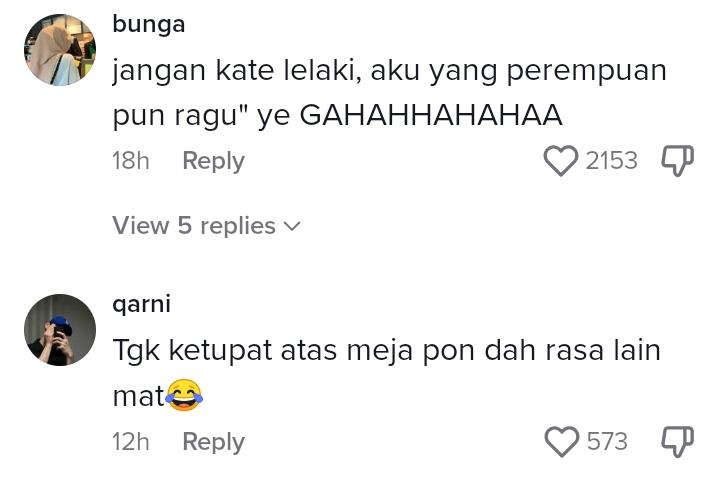Visit the bunga username link
This screenshot has height=481, width=720.
pyautogui.click(x=148, y=25)
